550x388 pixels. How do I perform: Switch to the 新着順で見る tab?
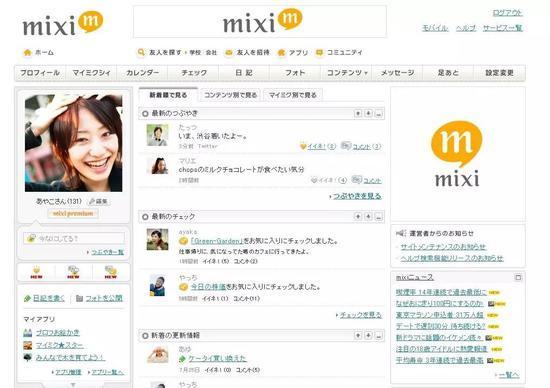[x=168, y=95]
